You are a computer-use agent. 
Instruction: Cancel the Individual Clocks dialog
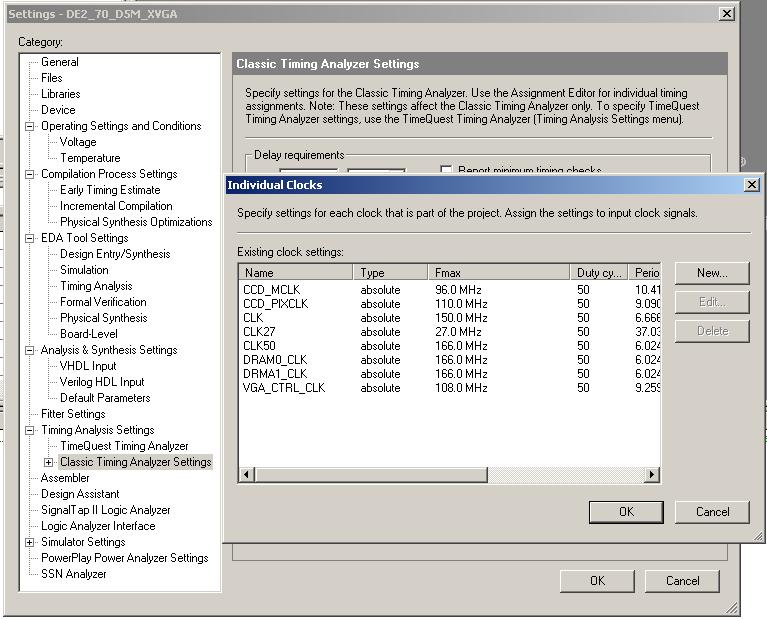(x=712, y=512)
